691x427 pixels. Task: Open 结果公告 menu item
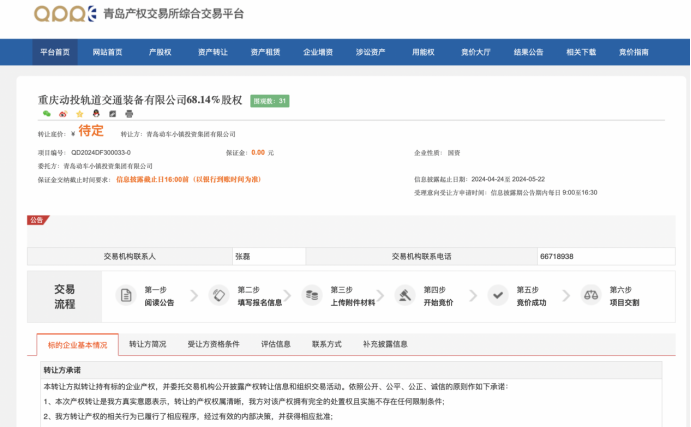[529, 52]
